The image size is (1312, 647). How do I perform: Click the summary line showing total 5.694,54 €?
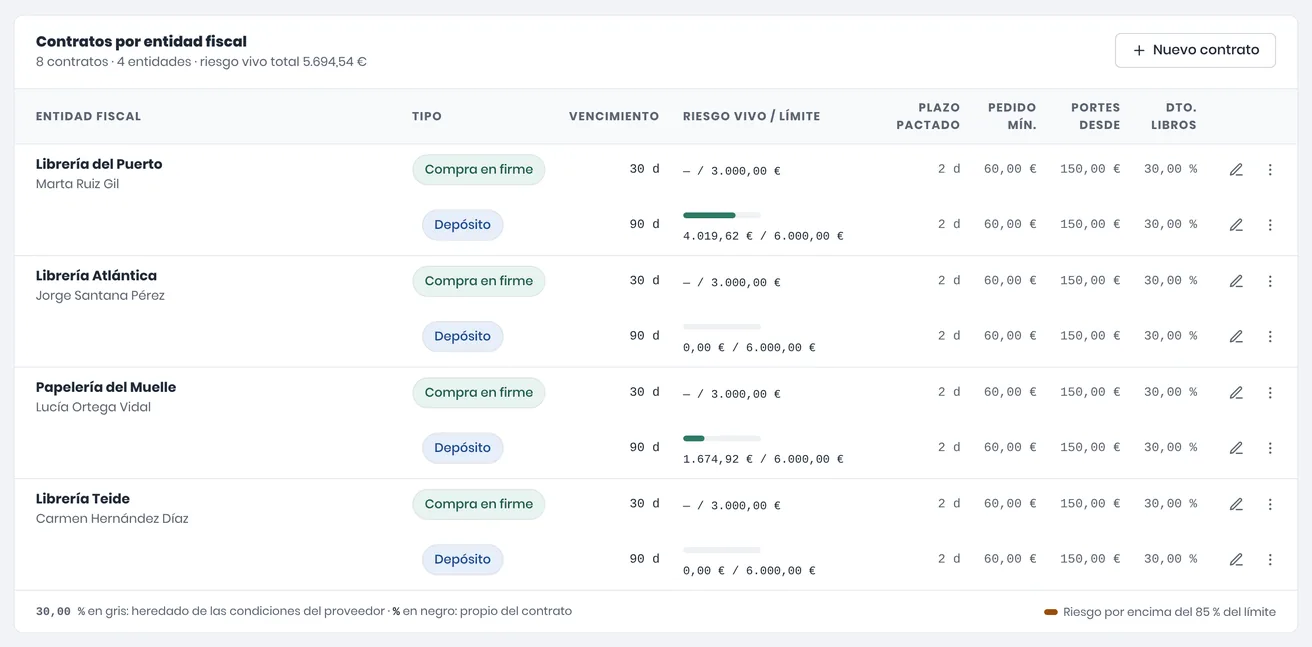click(201, 62)
